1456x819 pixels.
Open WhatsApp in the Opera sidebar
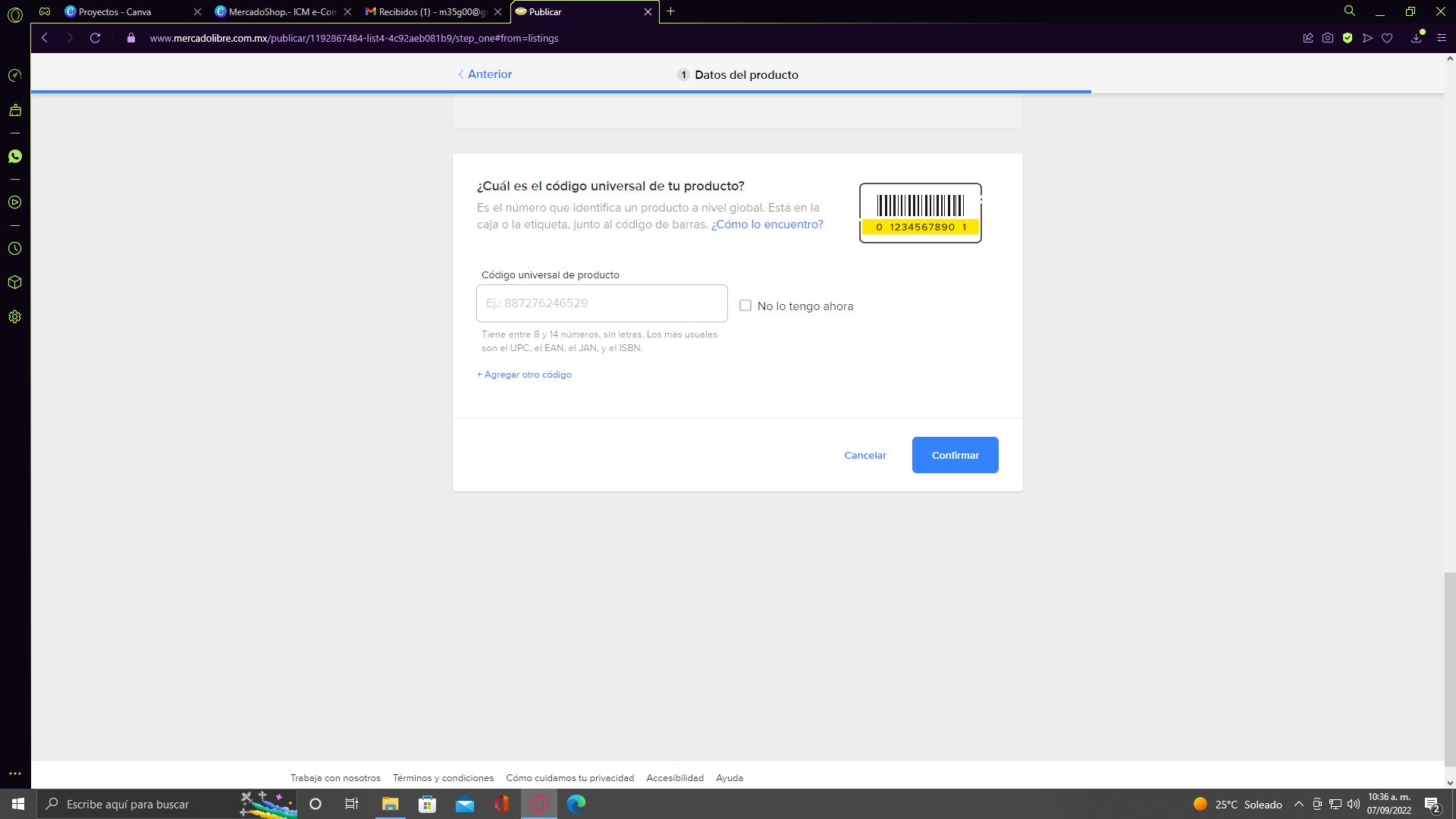[x=14, y=156]
